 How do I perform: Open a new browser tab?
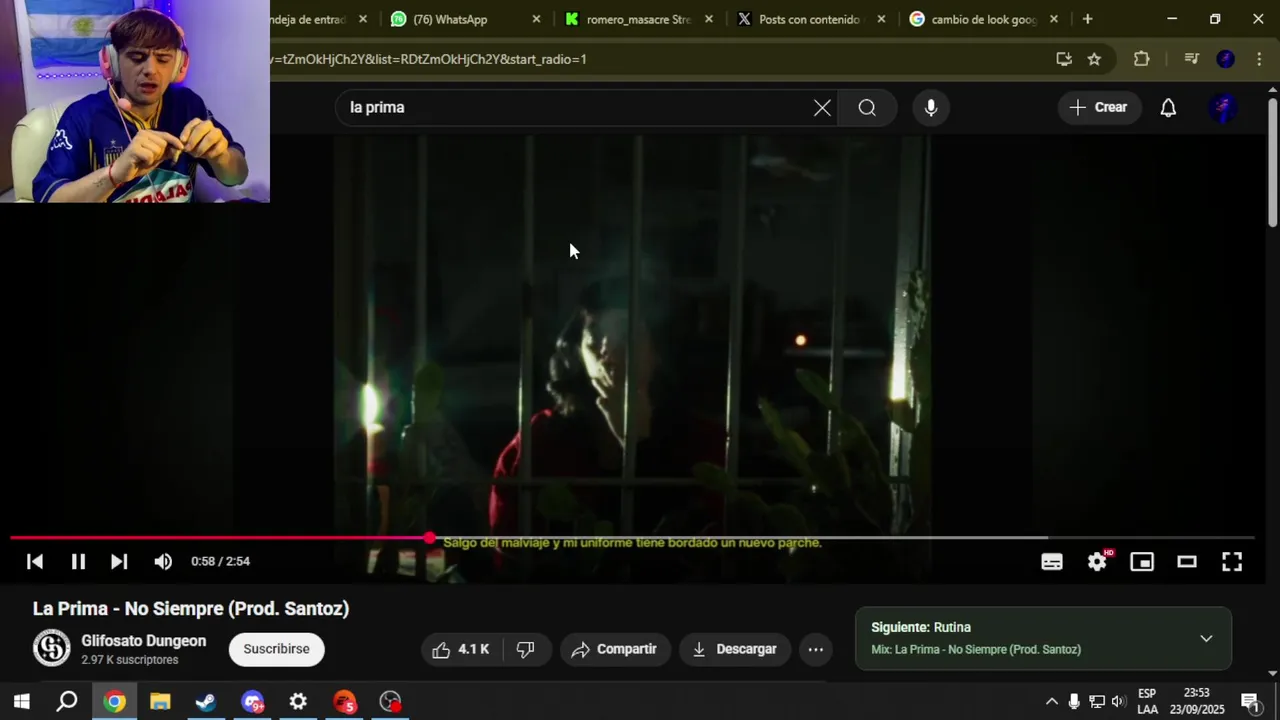point(1087,19)
